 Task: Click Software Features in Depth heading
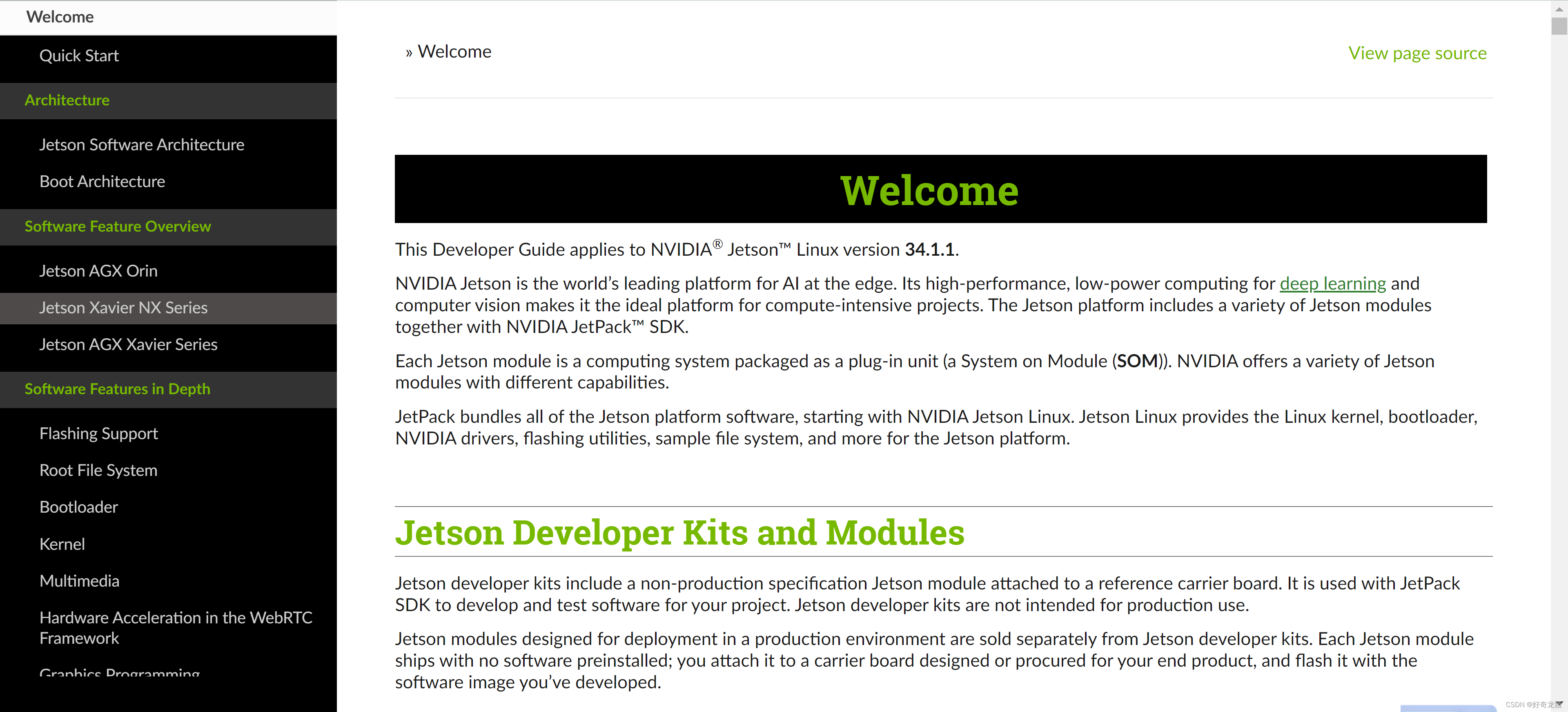(x=117, y=389)
